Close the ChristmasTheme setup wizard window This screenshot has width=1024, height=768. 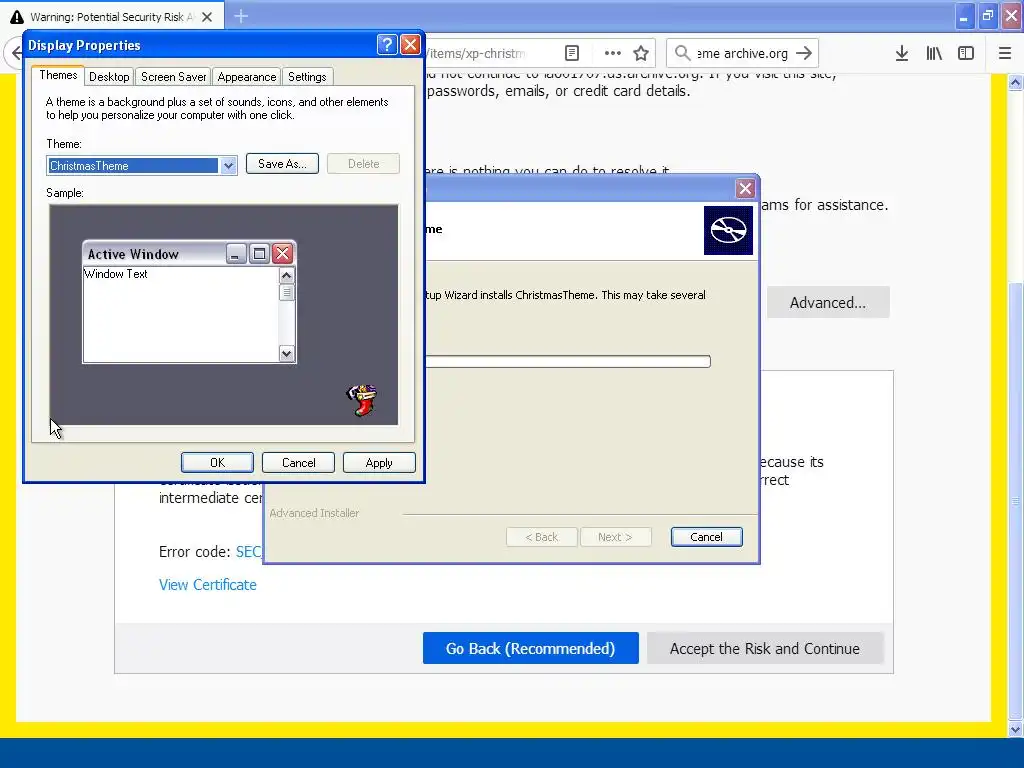click(744, 189)
